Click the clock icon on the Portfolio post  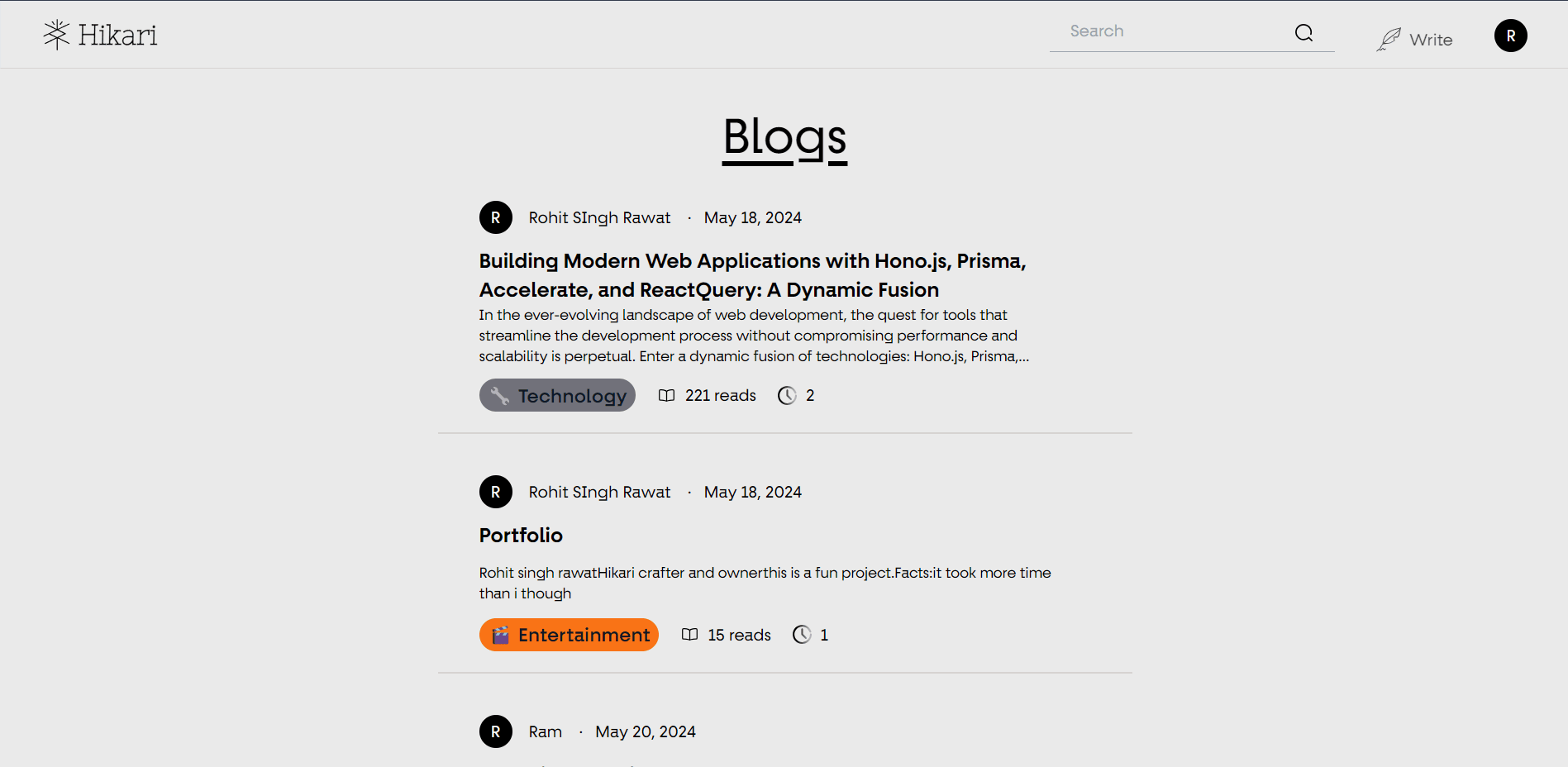[802, 635]
